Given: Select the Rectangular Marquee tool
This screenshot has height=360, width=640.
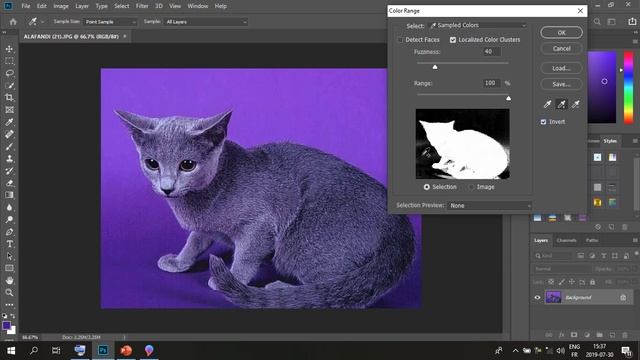Looking at the screenshot, I should click(x=9, y=61).
